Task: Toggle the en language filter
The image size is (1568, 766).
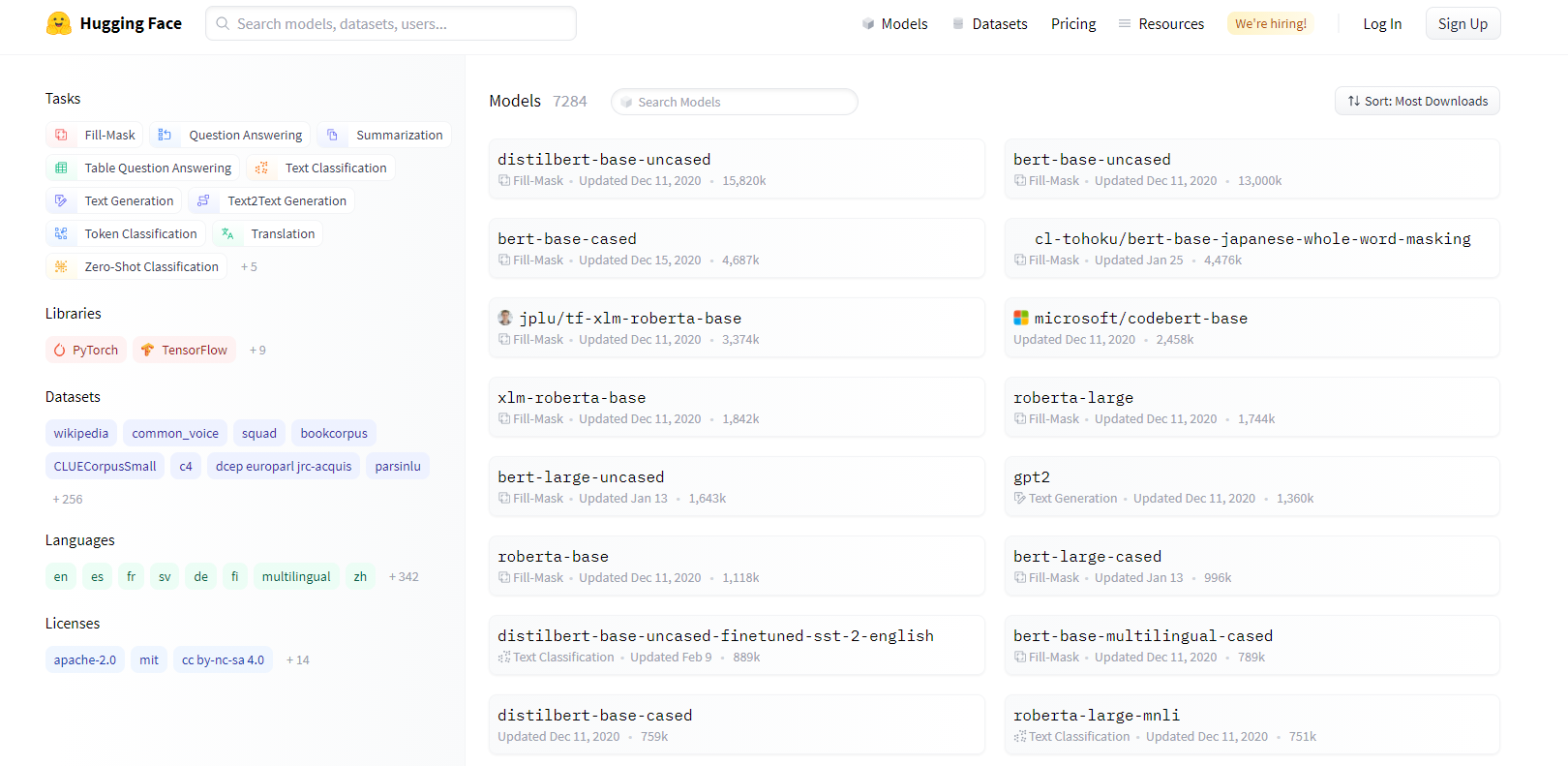Action: tap(61, 576)
